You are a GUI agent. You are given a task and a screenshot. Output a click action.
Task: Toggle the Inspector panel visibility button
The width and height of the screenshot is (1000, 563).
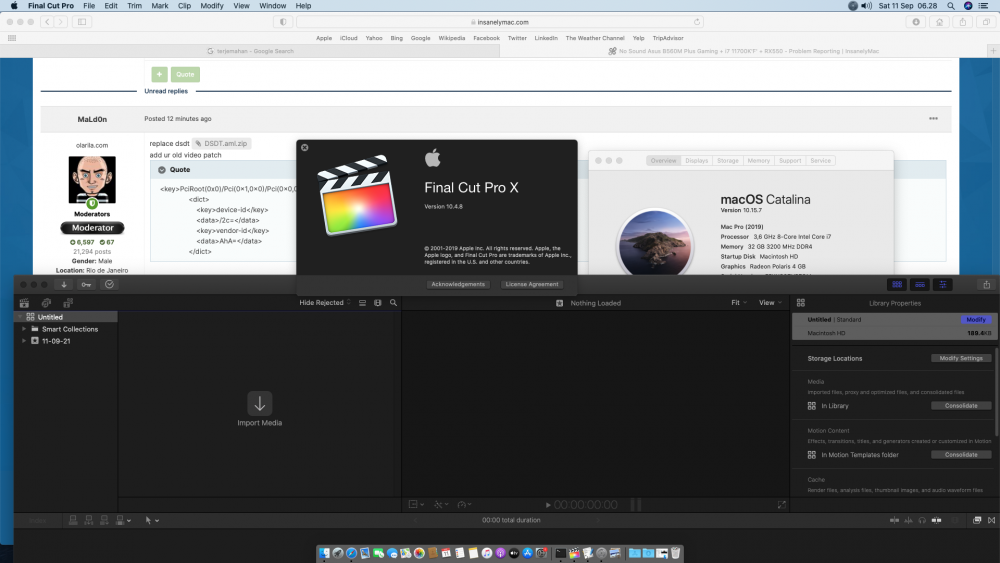pos(943,284)
